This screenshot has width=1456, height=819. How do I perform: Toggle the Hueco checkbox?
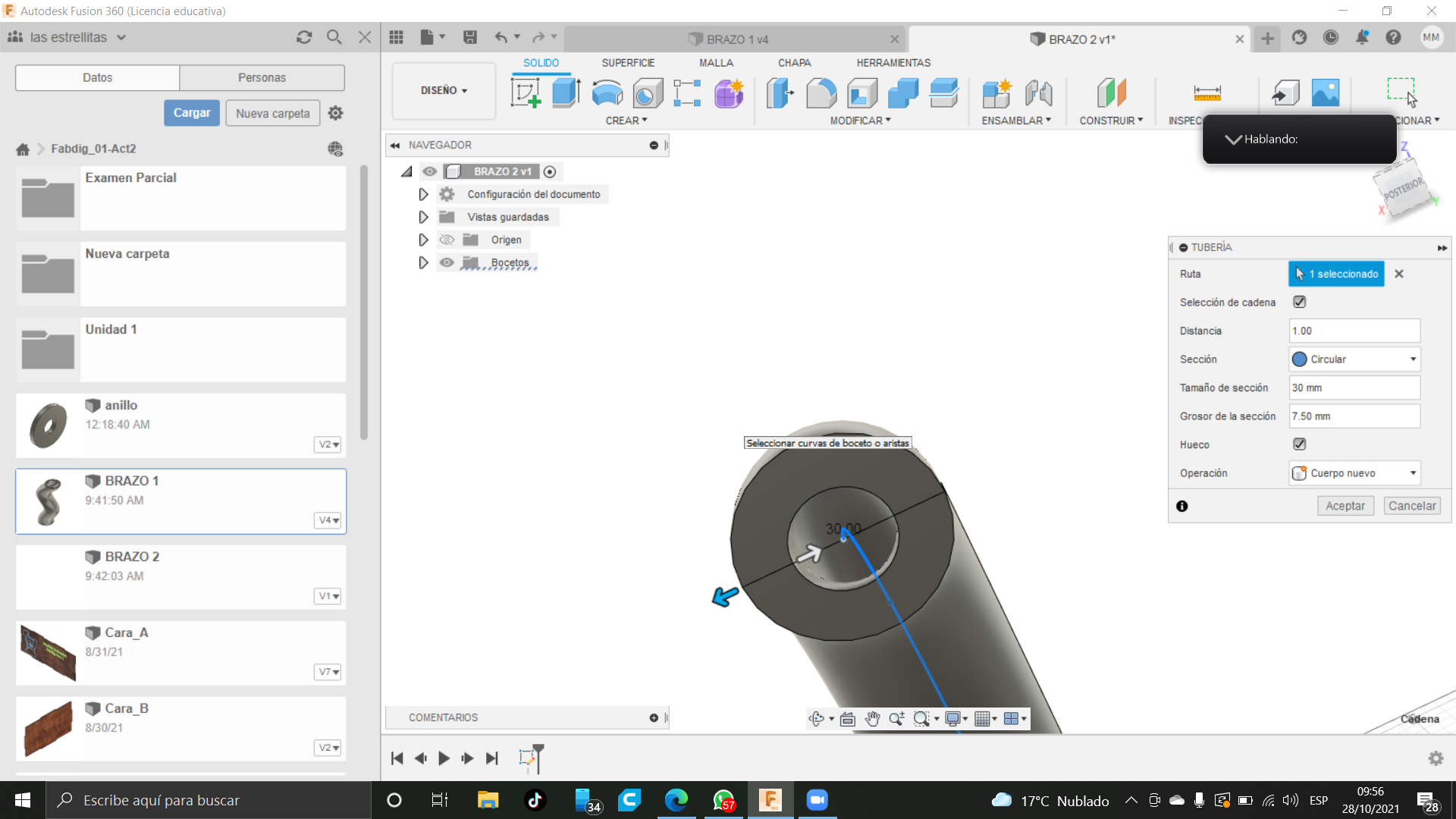(x=1299, y=444)
